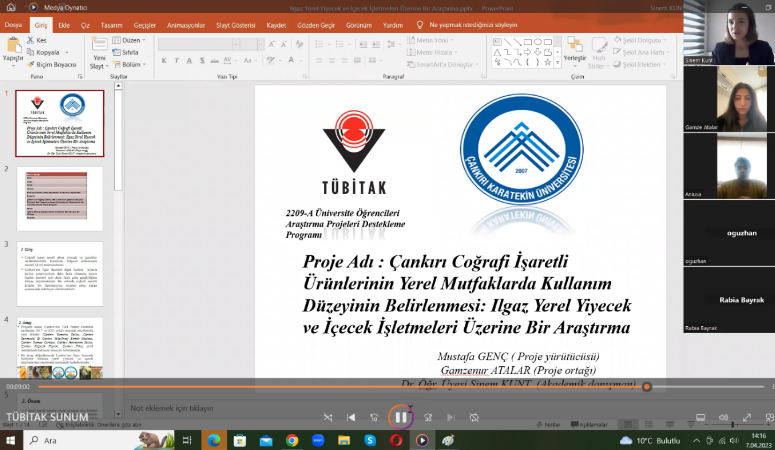Screen dimensions: 775x450
Task: Open Microsoft Edge from taskbar
Action: click(214, 440)
